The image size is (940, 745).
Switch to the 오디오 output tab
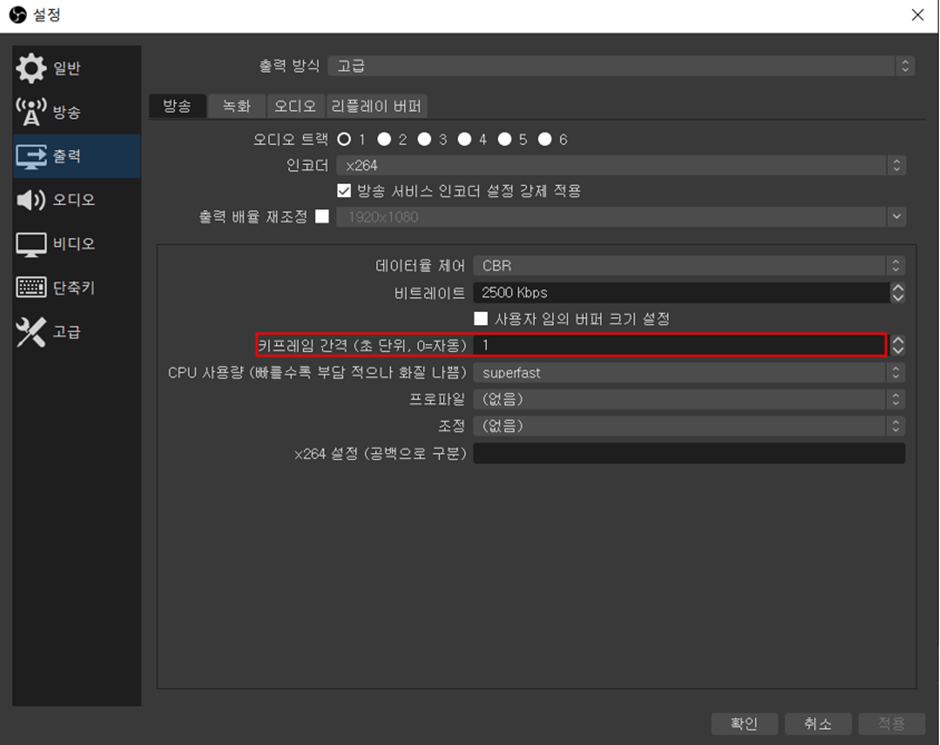coord(295,106)
